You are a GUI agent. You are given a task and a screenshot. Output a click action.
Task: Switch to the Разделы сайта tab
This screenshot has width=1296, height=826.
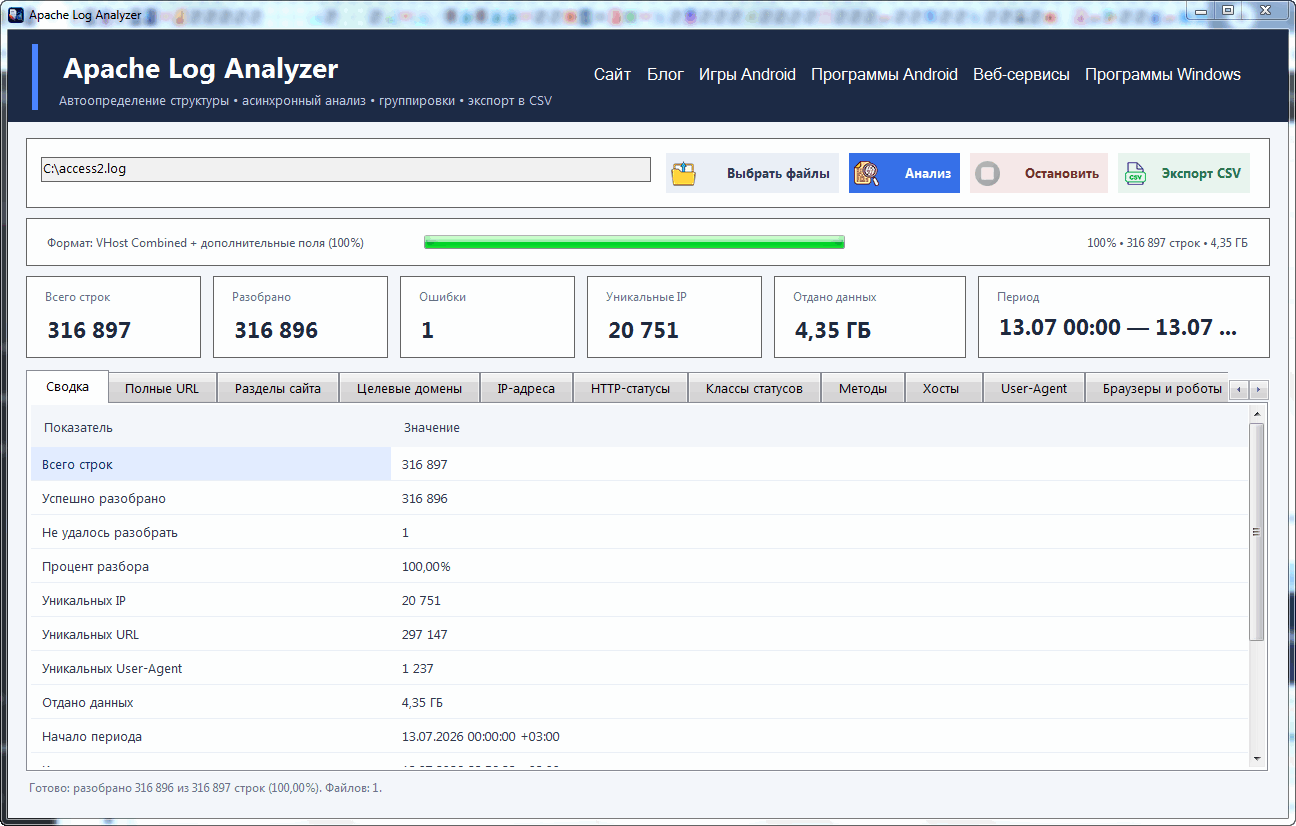coord(278,388)
